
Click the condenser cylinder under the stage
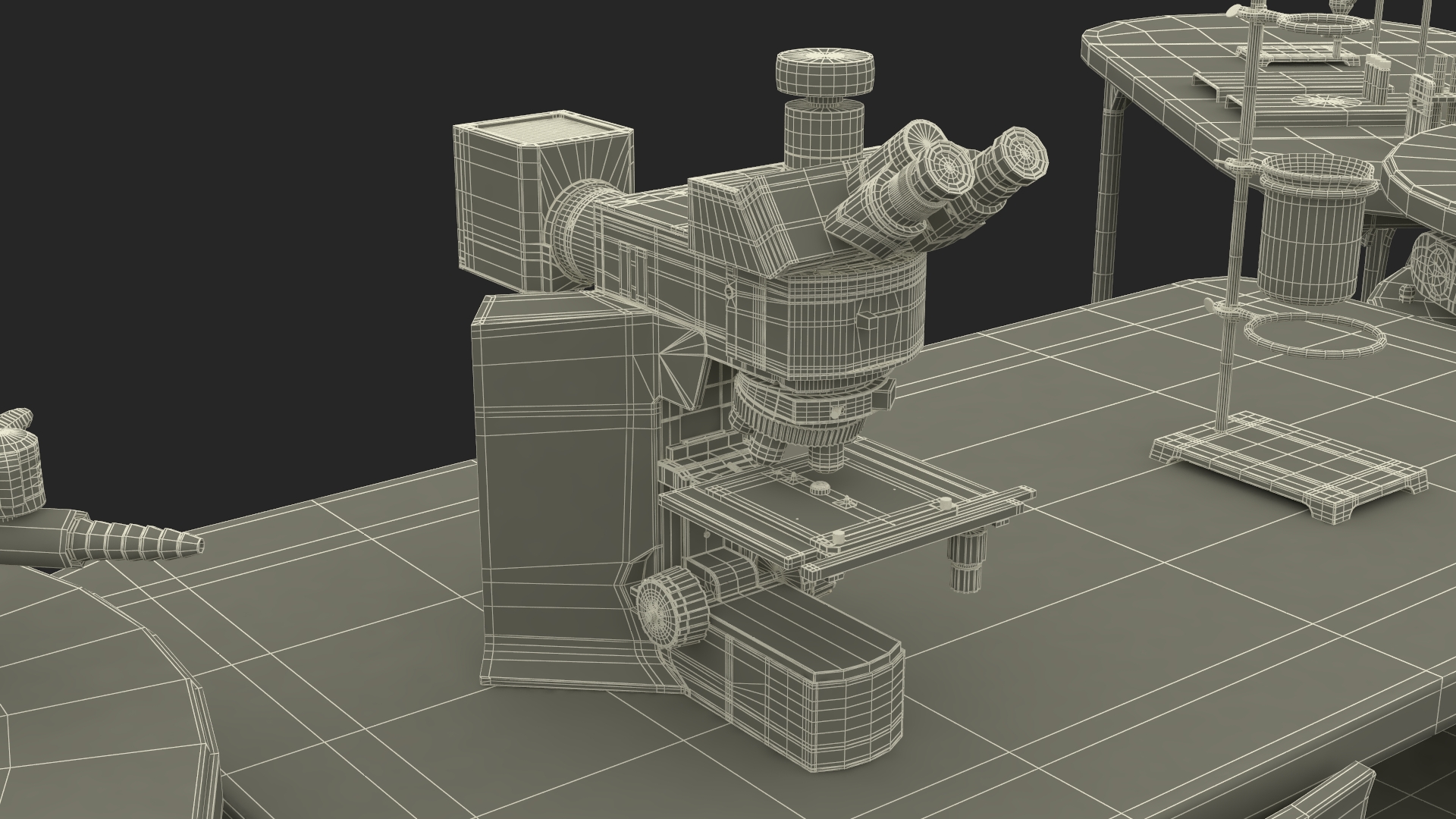(966, 560)
